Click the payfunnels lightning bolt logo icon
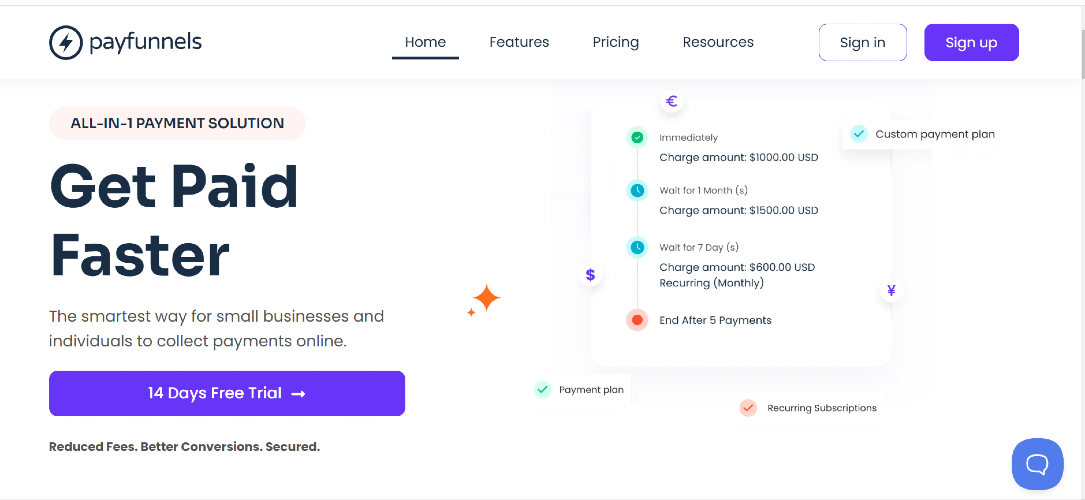Image resolution: width=1085 pixels, height=500 pixels. (66, 43)
